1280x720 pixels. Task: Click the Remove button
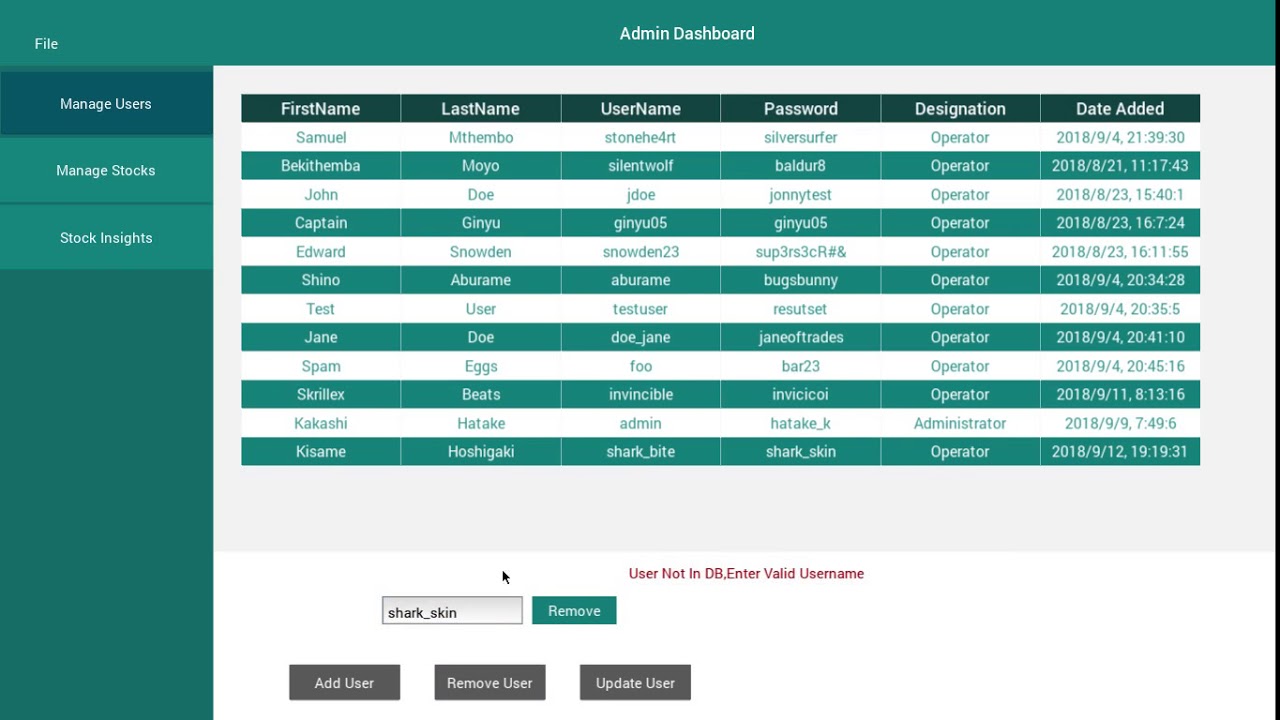(x=574, y=611)
